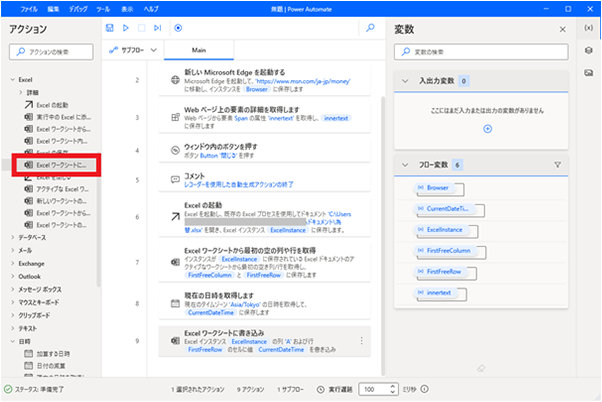Select 実行中の Excel に添... action
602x402 pixels.
(58, 117)
